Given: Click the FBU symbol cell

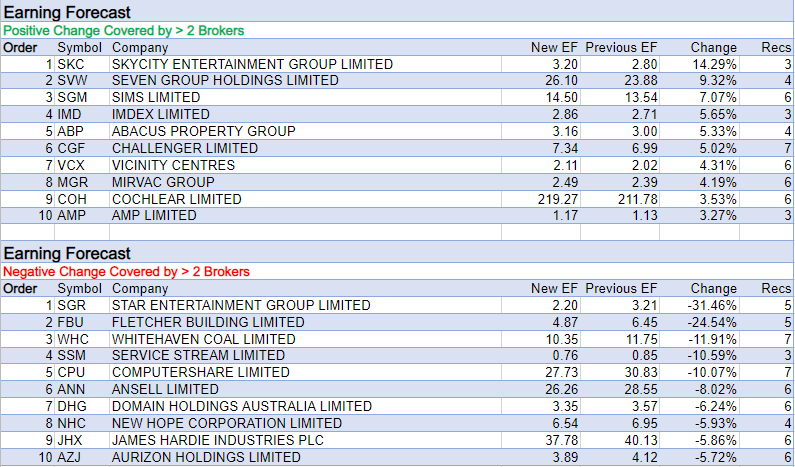Looking at the screenshot, I should point(70,322).
